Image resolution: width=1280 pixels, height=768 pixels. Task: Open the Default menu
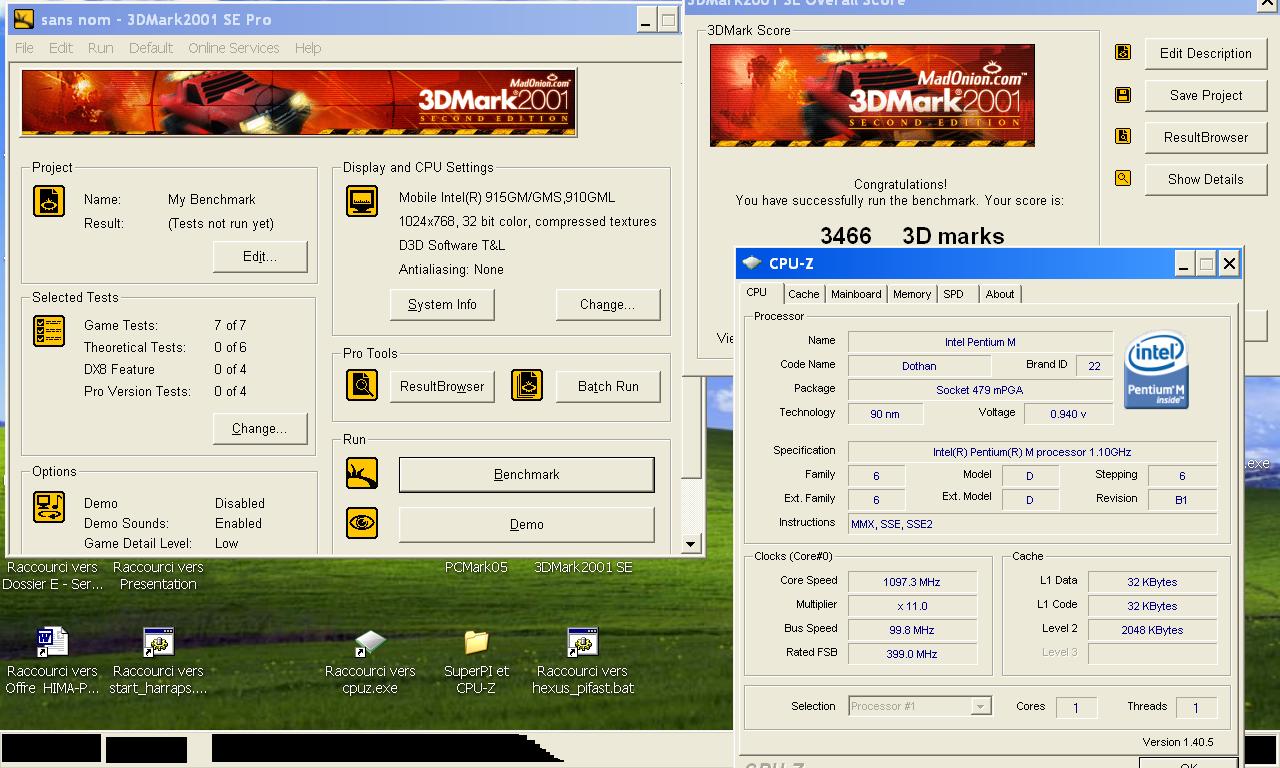pos(151,48)
